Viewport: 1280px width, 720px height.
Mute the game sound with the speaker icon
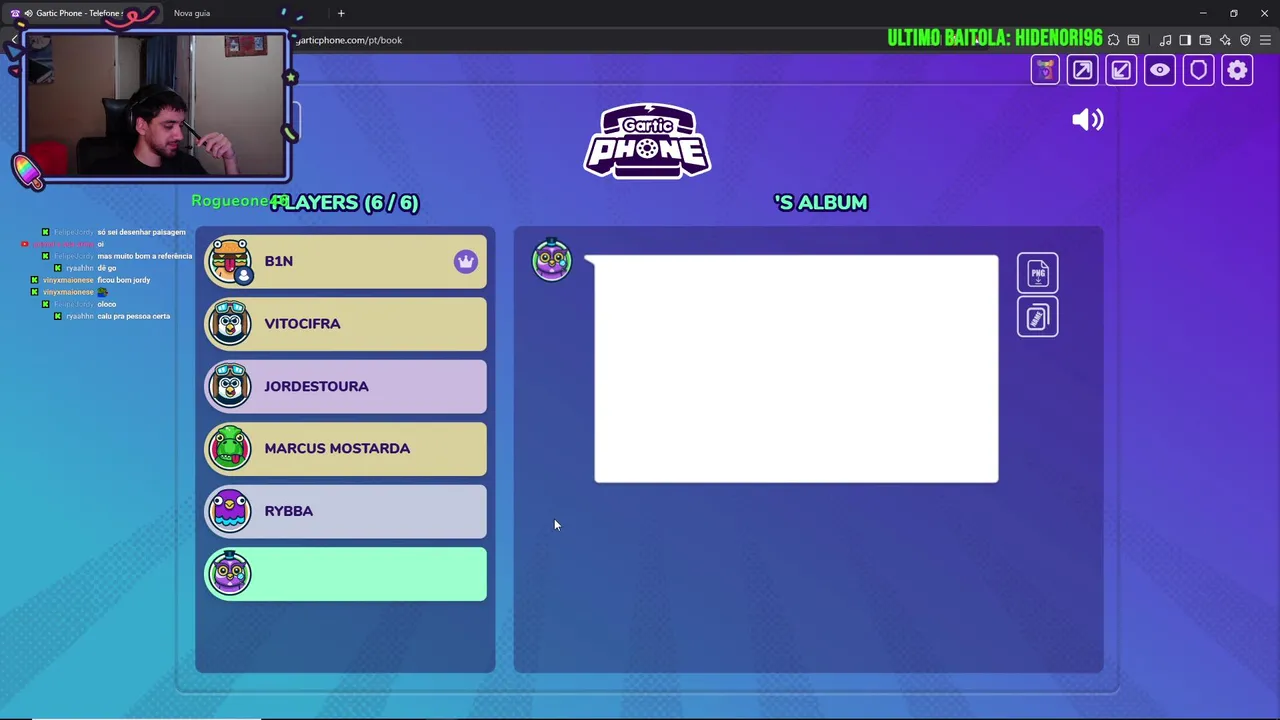(1087, 120)
